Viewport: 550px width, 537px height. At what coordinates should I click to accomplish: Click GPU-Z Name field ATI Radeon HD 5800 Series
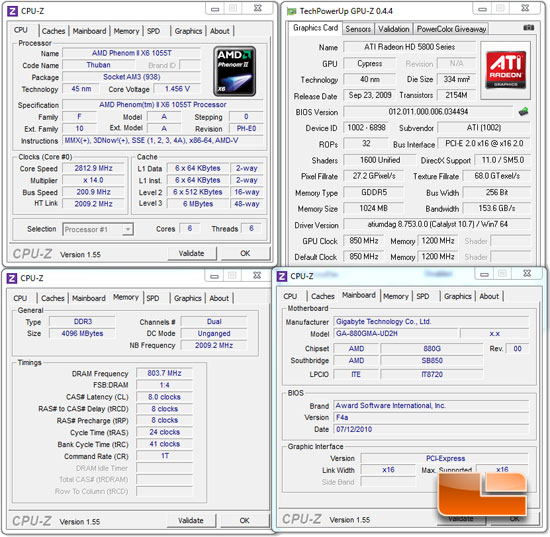409,47
